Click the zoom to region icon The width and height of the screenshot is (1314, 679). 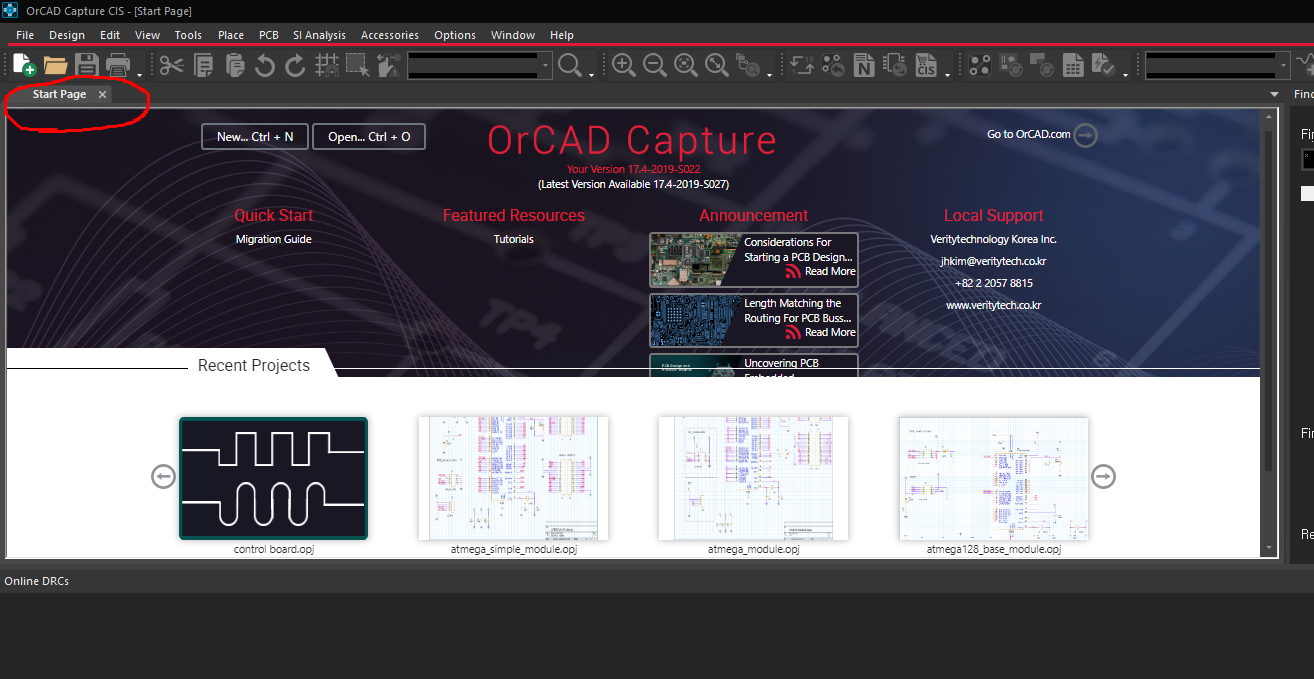[686, 66]
